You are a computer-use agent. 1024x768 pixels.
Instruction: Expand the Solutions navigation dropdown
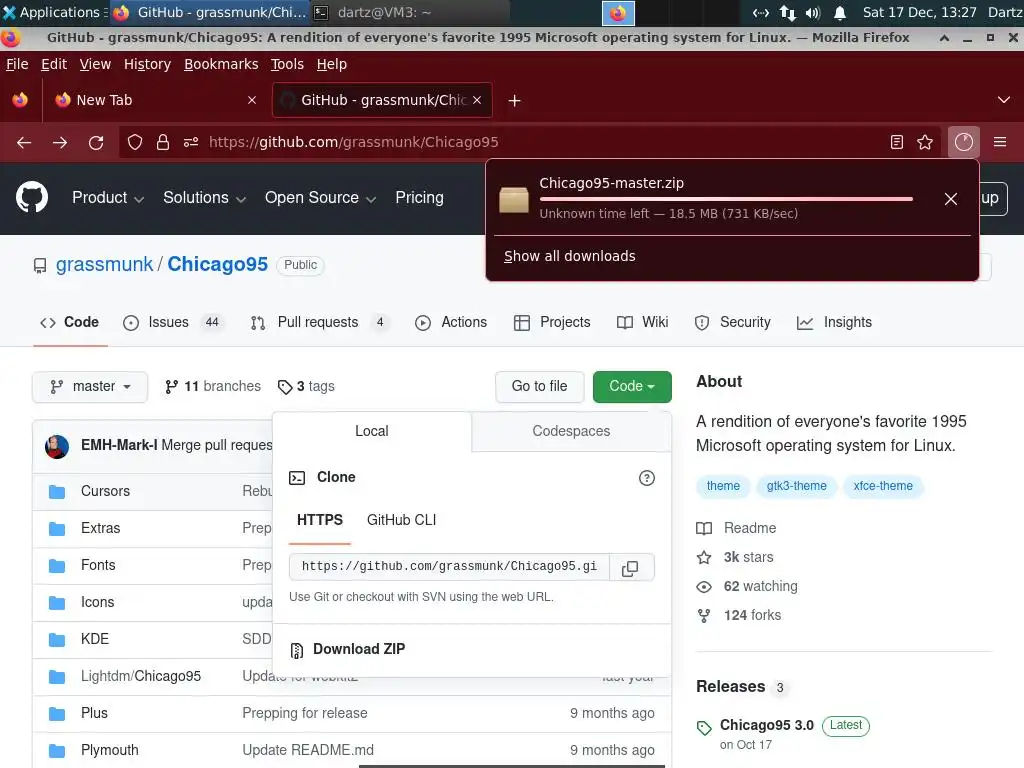(x=204, y=198)
